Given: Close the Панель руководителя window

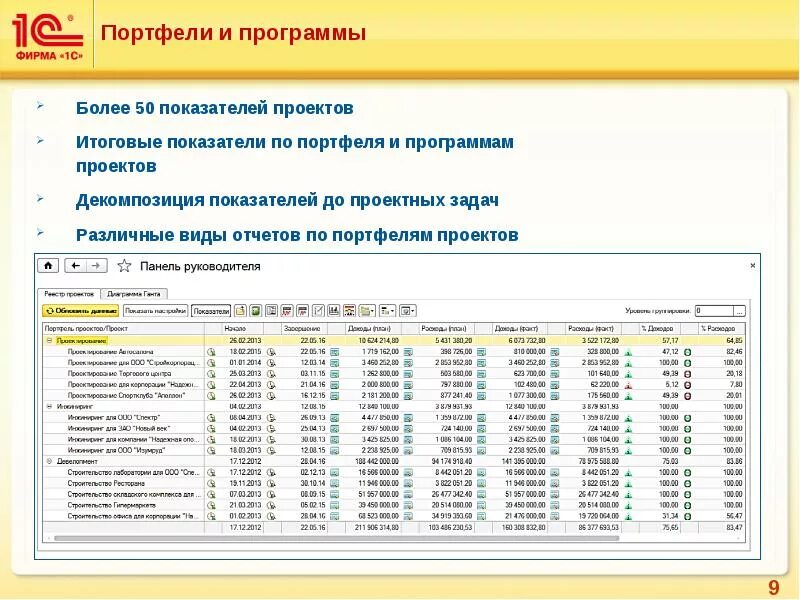Looking at the screenshot, I should (x=753, y=265).
